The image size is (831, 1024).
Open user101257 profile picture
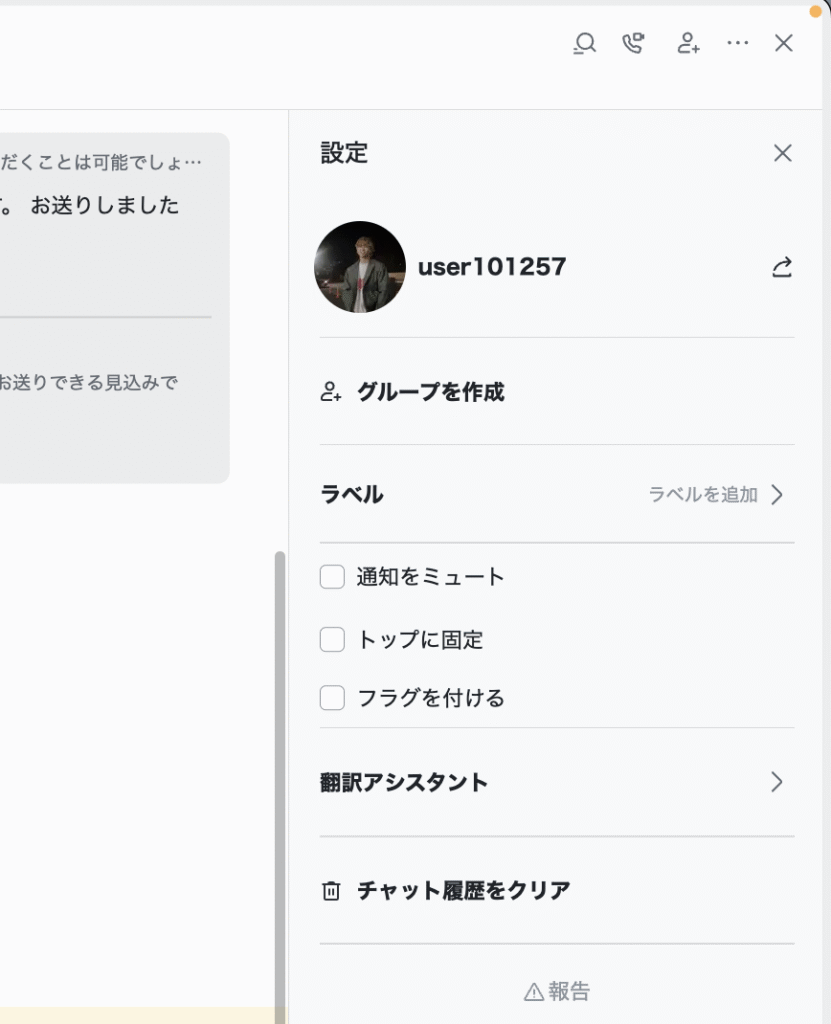tap(360, 267)
